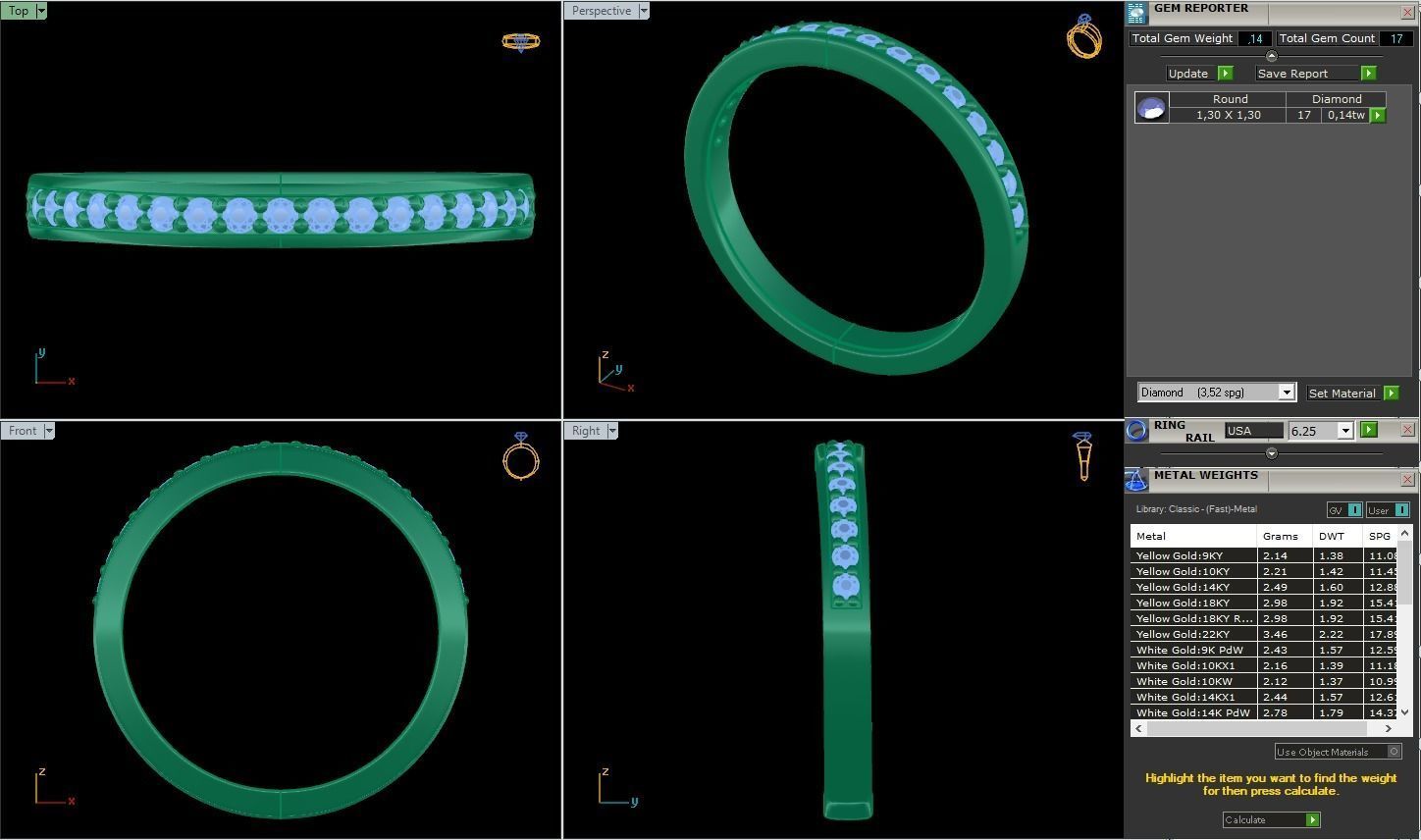Open the Right viewport dropdown arrow
The height and width of the screenshot is (840, 1421).
[x=612, y=431]
